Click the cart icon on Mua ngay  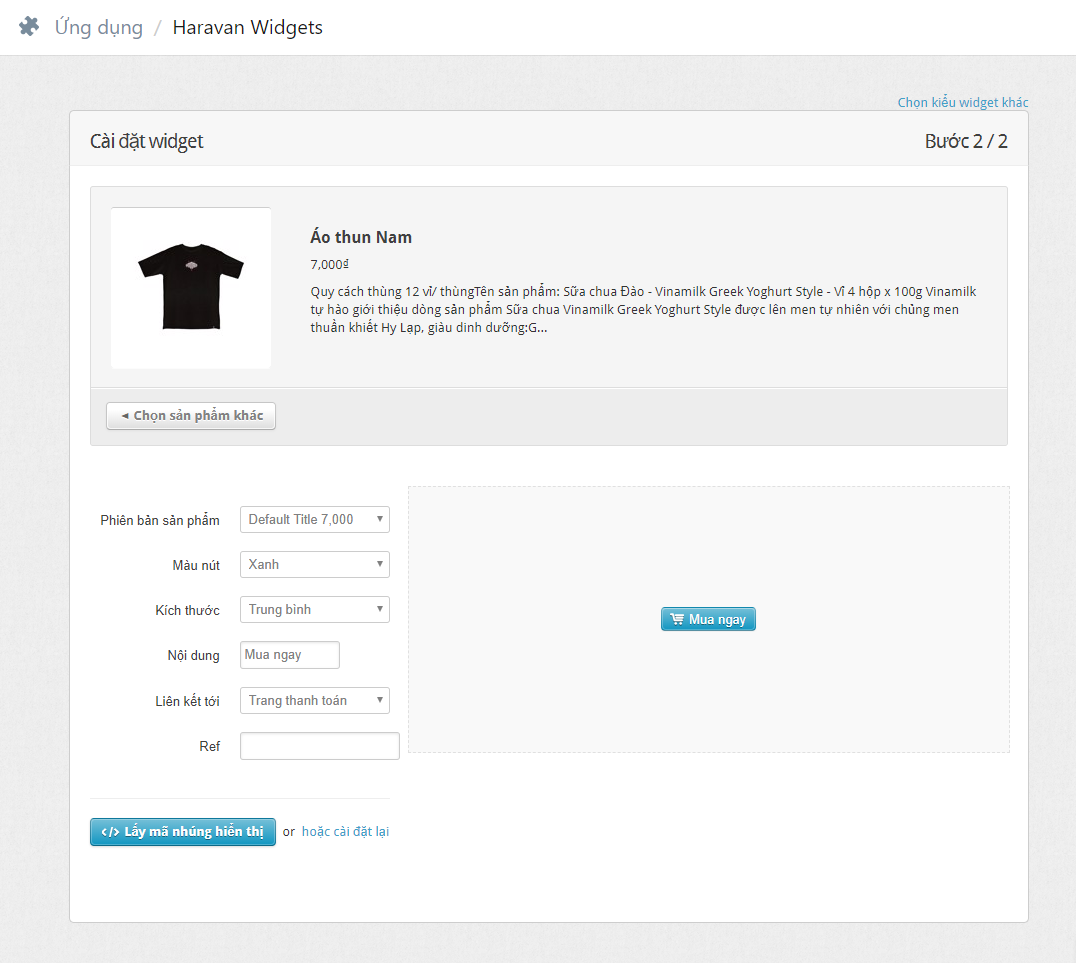click(677, 619)
